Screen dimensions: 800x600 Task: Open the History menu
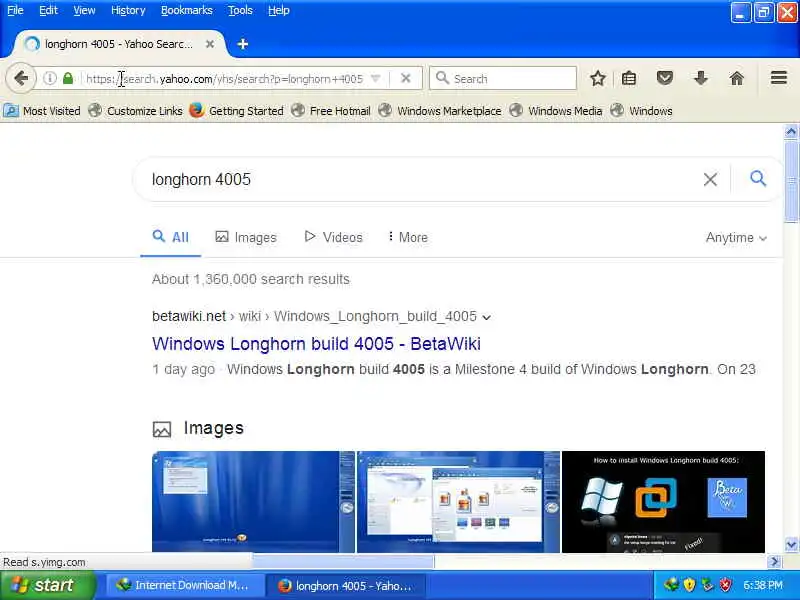(128, 10)
